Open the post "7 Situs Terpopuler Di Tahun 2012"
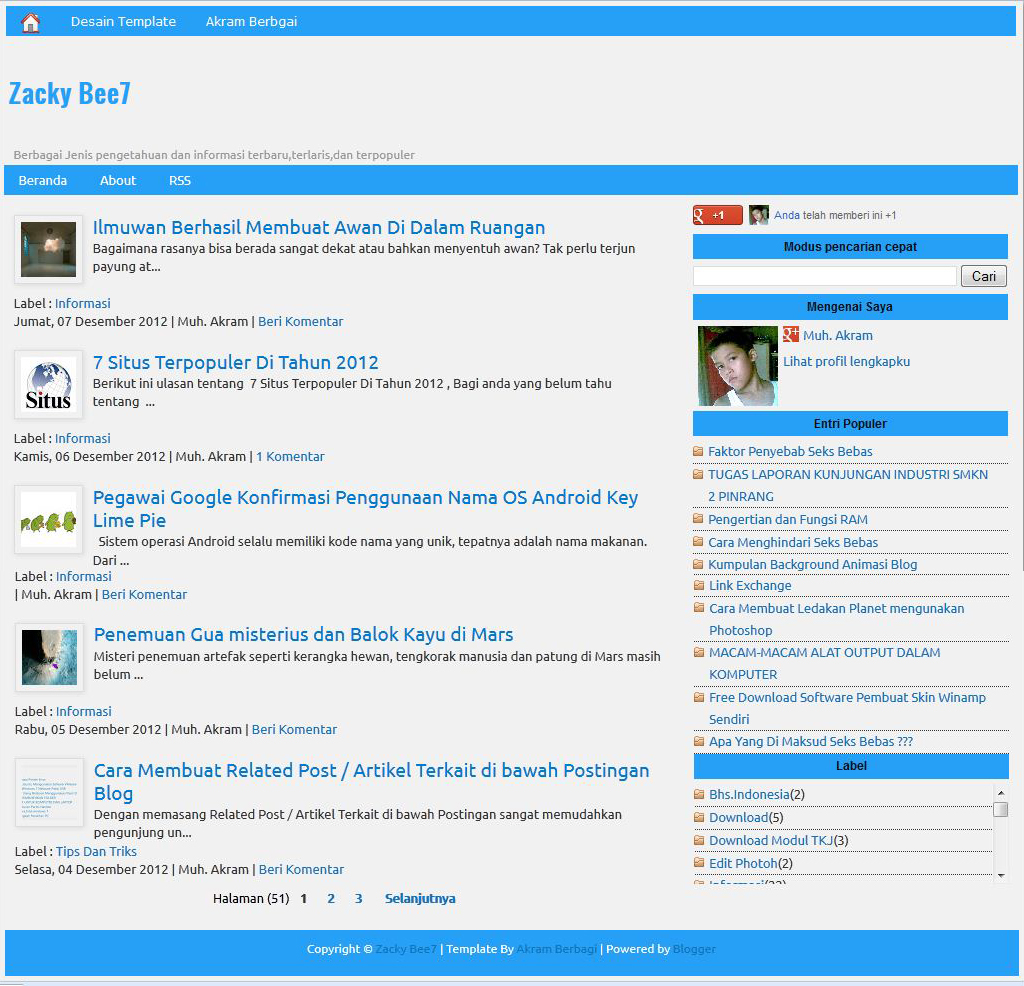Screen dimensions: 1024x986 (x=236, y=362)
